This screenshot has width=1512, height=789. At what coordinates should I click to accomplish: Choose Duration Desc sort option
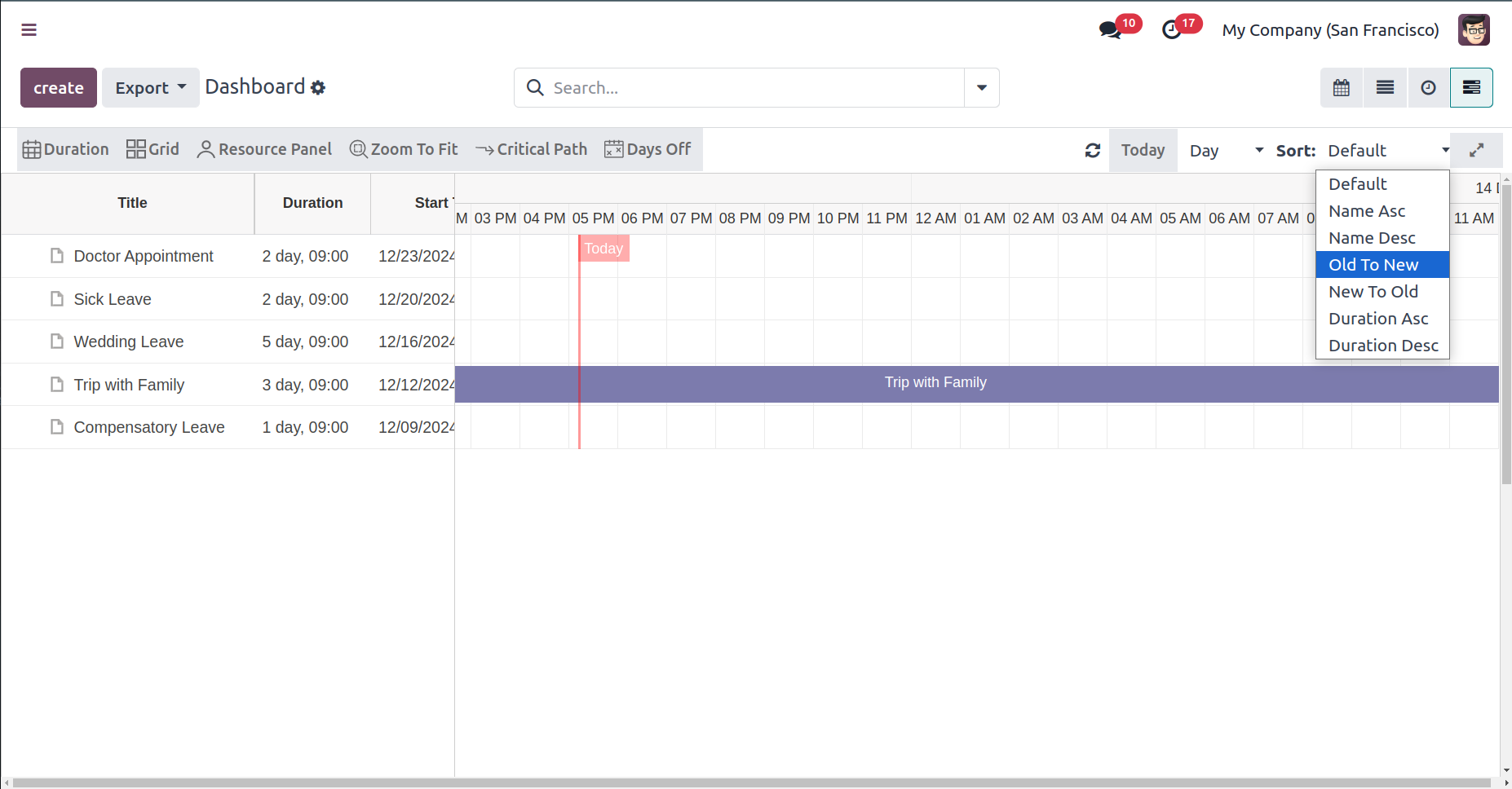coord(1383,346)
